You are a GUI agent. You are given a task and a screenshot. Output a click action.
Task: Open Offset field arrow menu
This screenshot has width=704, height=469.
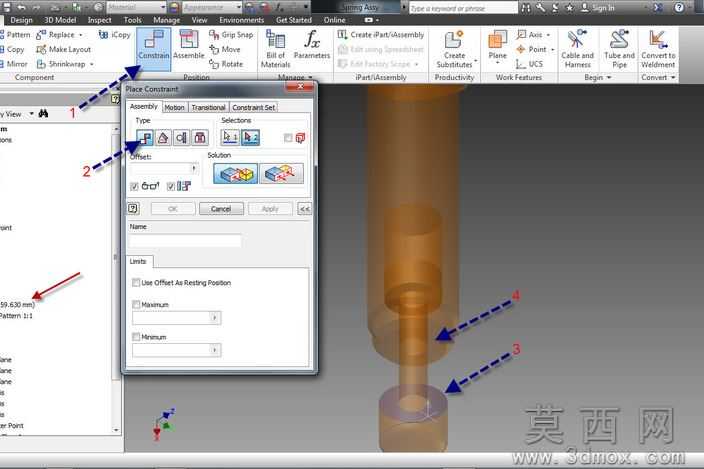194,168
